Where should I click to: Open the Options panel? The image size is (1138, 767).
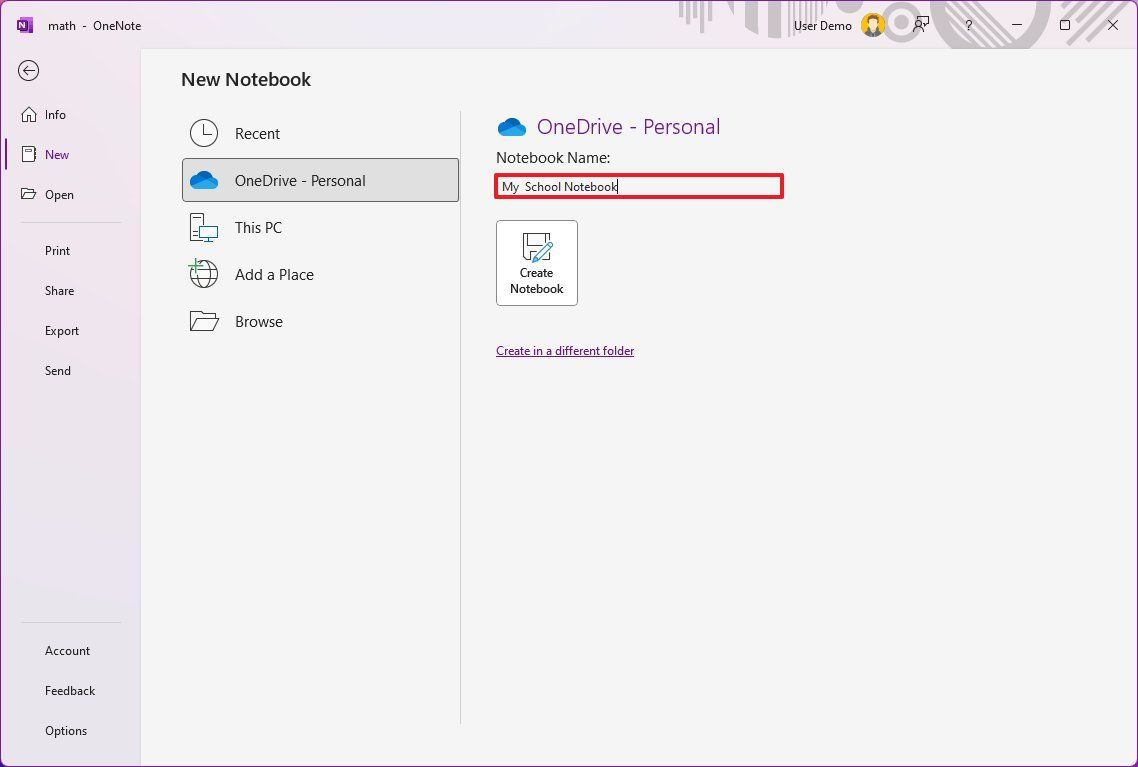[x=65, y=730]
